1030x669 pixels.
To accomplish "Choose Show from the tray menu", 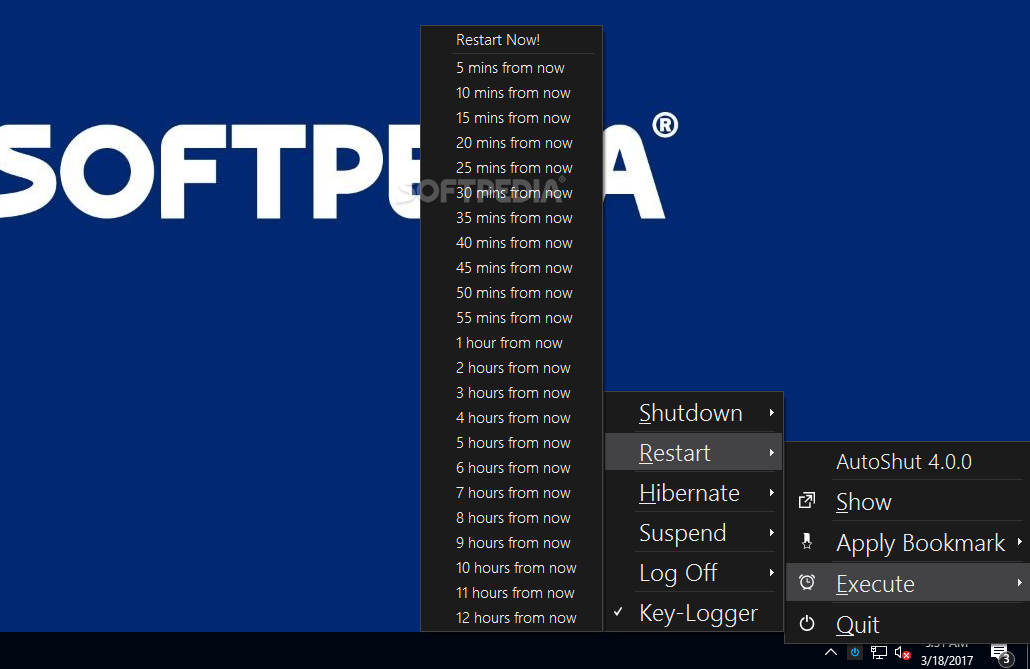I will click(908, 501).
